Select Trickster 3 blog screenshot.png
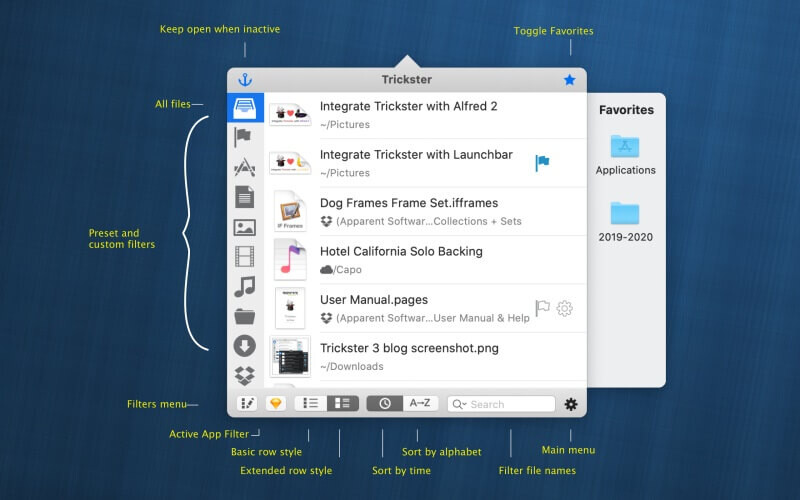This screenshot has width=800, height=500. pos(409,348)
